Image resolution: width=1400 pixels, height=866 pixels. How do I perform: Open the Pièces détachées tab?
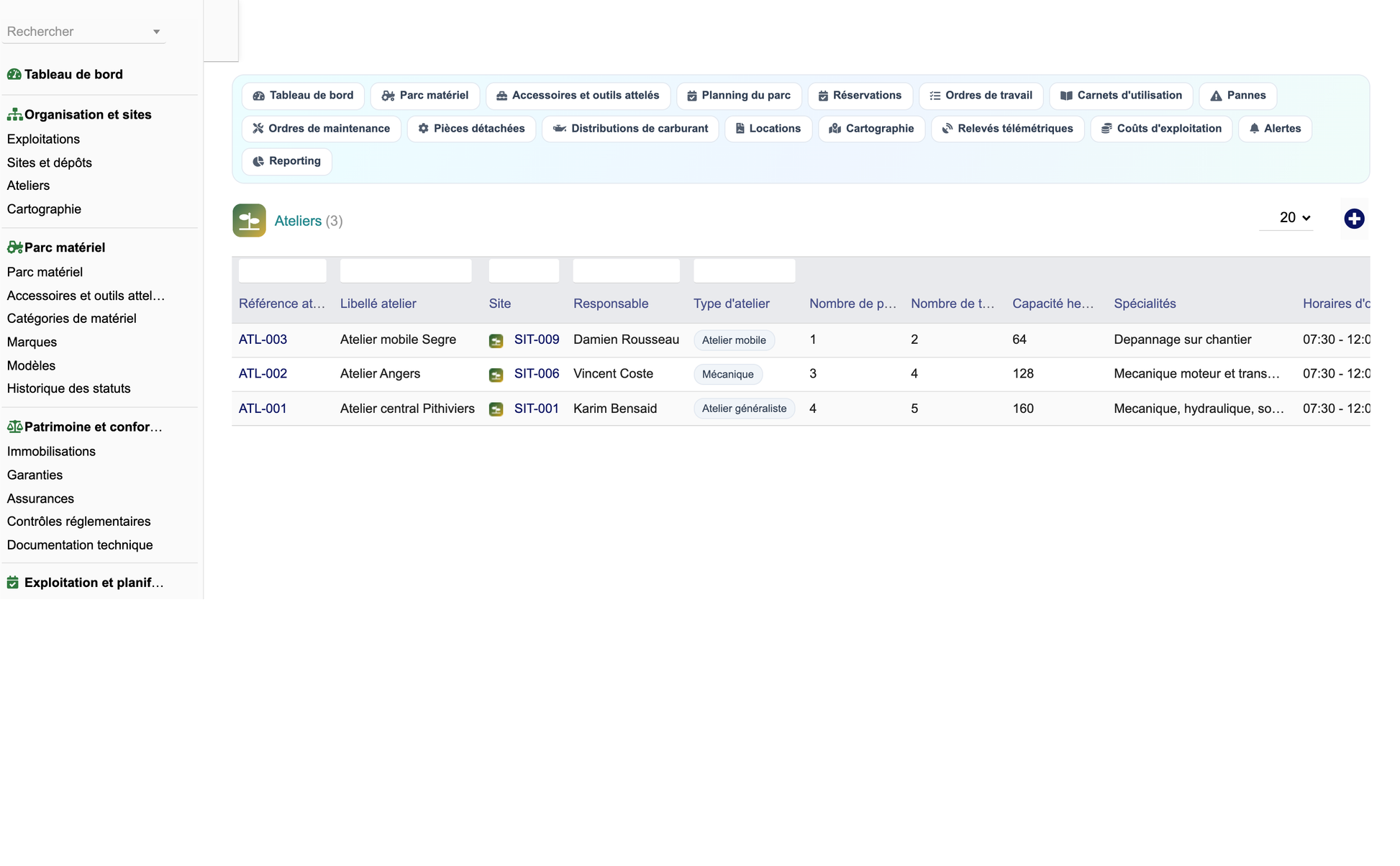tap(471, 129)
